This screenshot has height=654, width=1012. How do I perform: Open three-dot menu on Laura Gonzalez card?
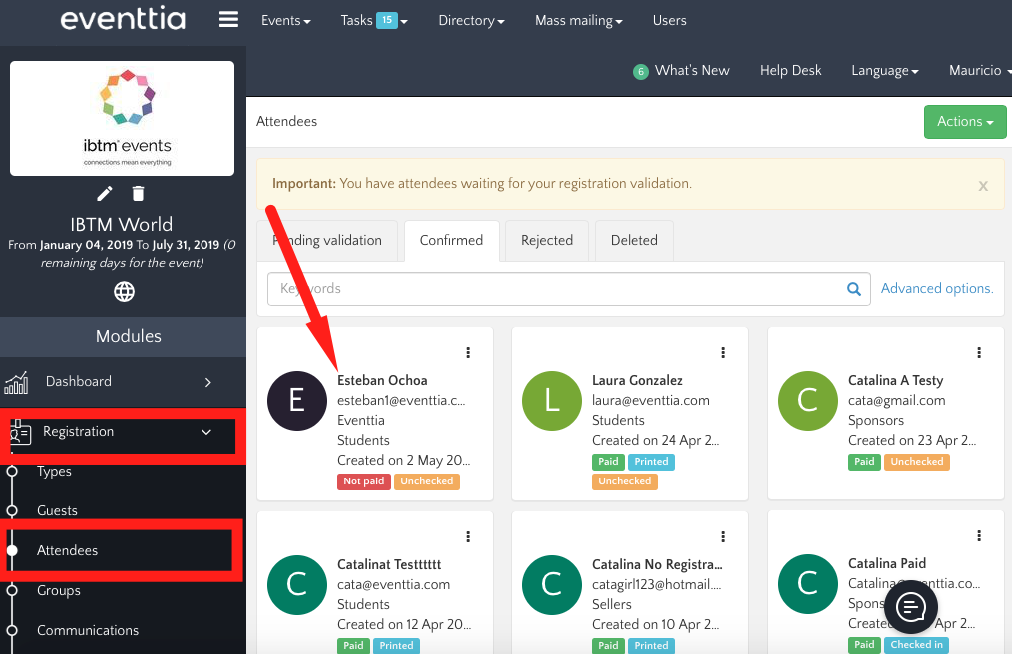pyautogui.click(x=723, y=352)
